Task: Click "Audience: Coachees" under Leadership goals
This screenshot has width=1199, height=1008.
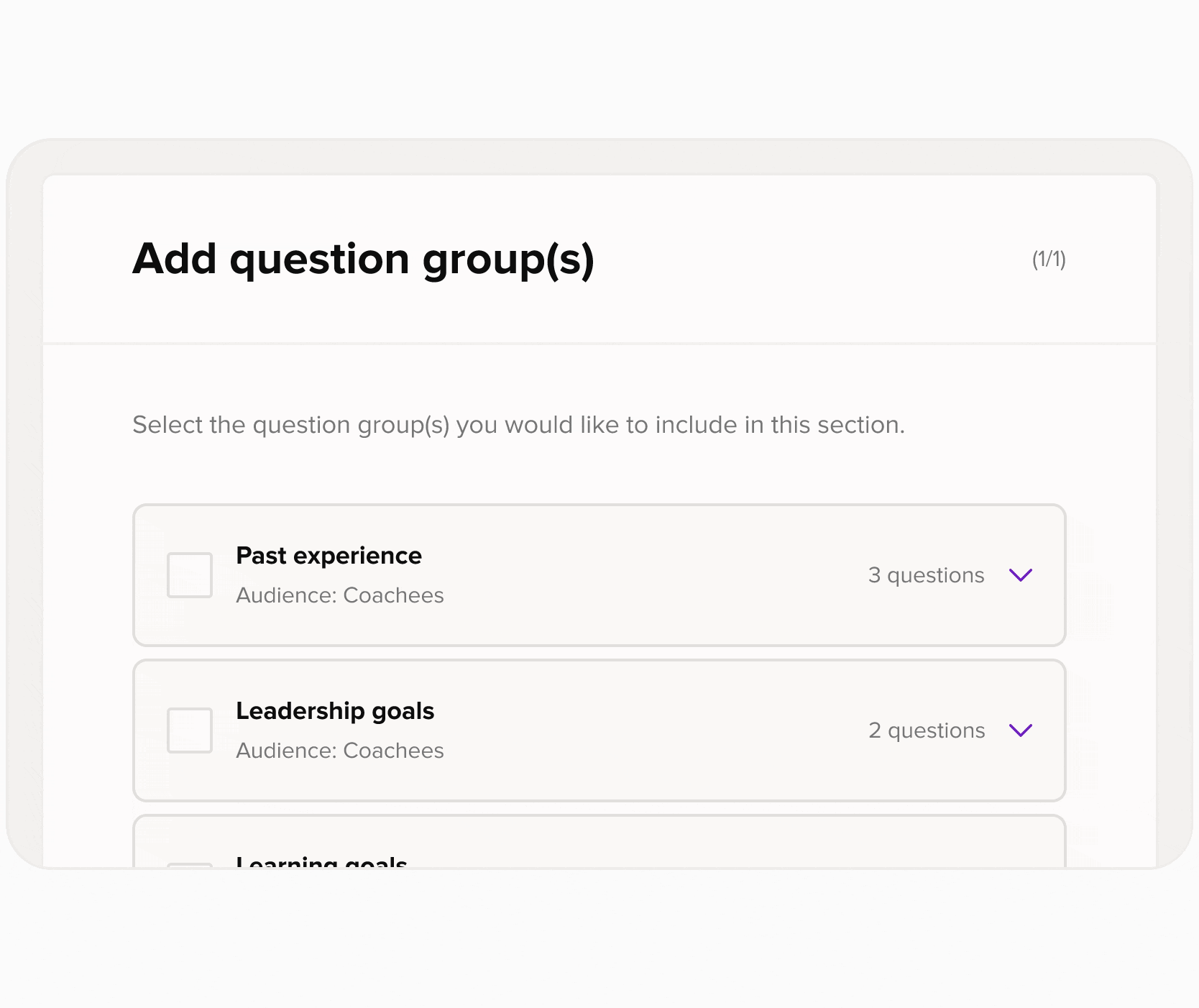Action: 340,751
